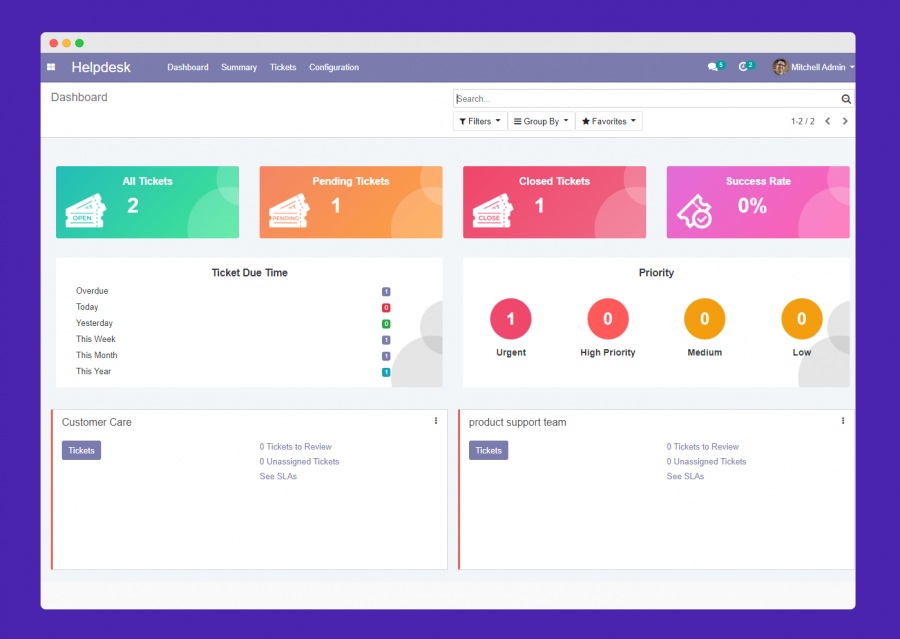Click the All Tickets card title
Screen dimensions: 900x639
coord(148,181)
